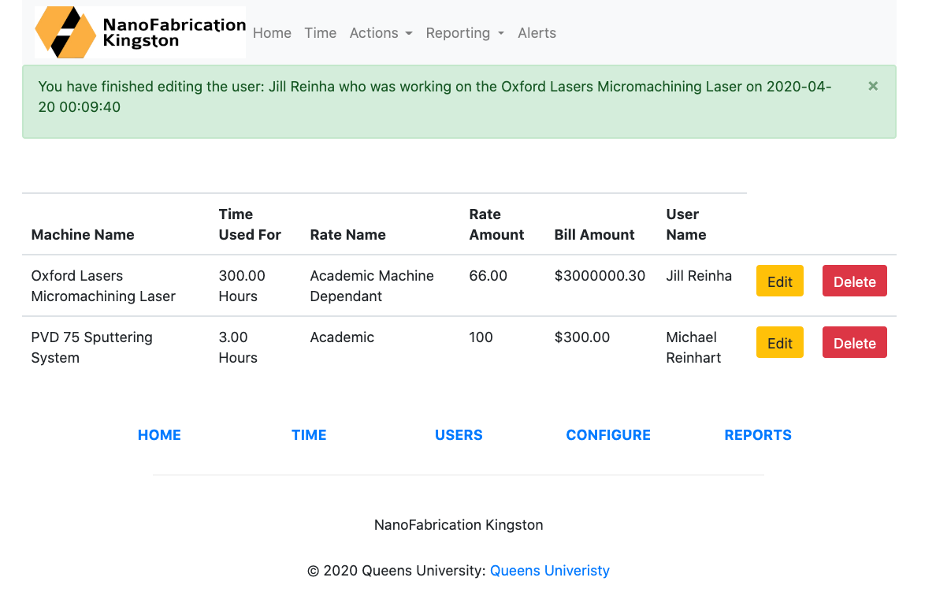Open Alerts in top navbar
The height and width of the screenshot is (596, 936).
537,33
